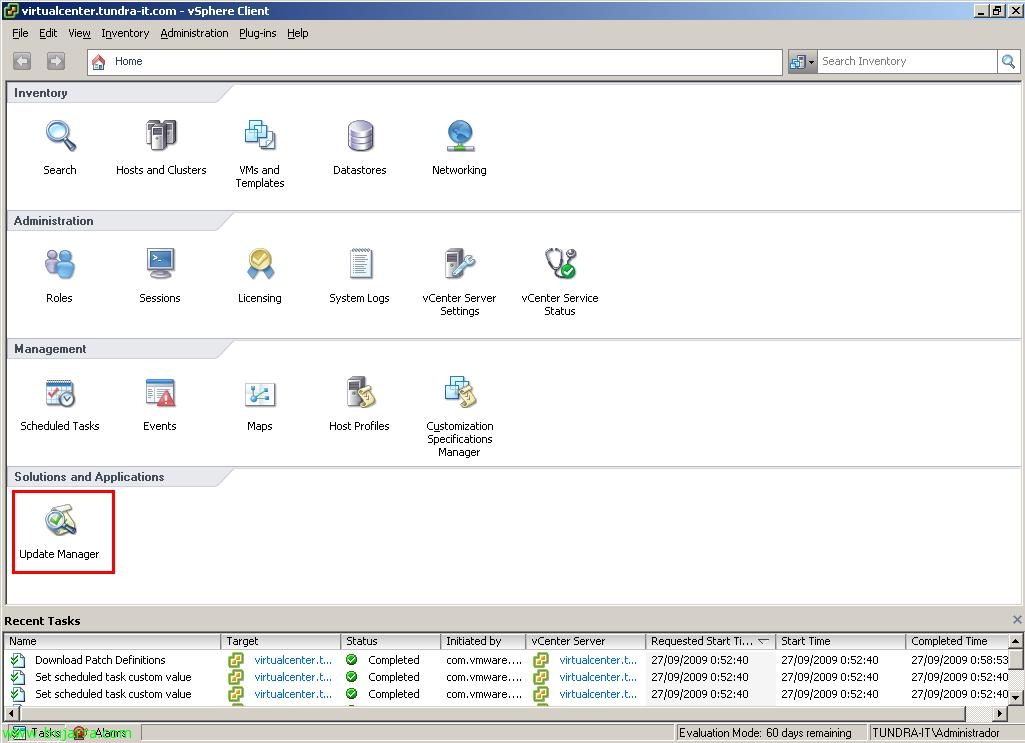The image size is (1025, 743).
Task: Click target link of Download Patch Definitions
Action: pyautogui.click(x=293, y=660)
